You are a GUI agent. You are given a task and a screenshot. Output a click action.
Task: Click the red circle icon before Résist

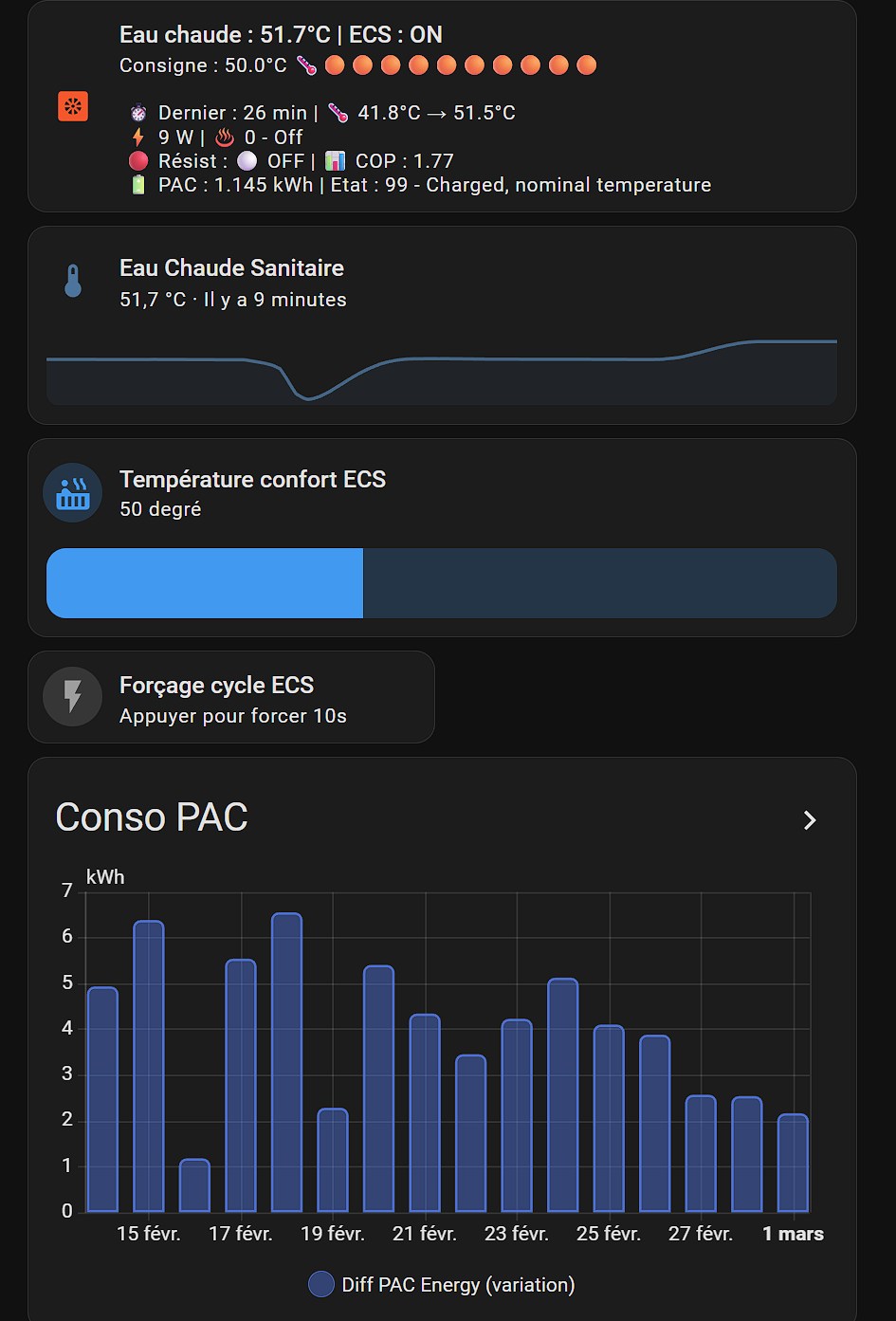tap(138, 161)
